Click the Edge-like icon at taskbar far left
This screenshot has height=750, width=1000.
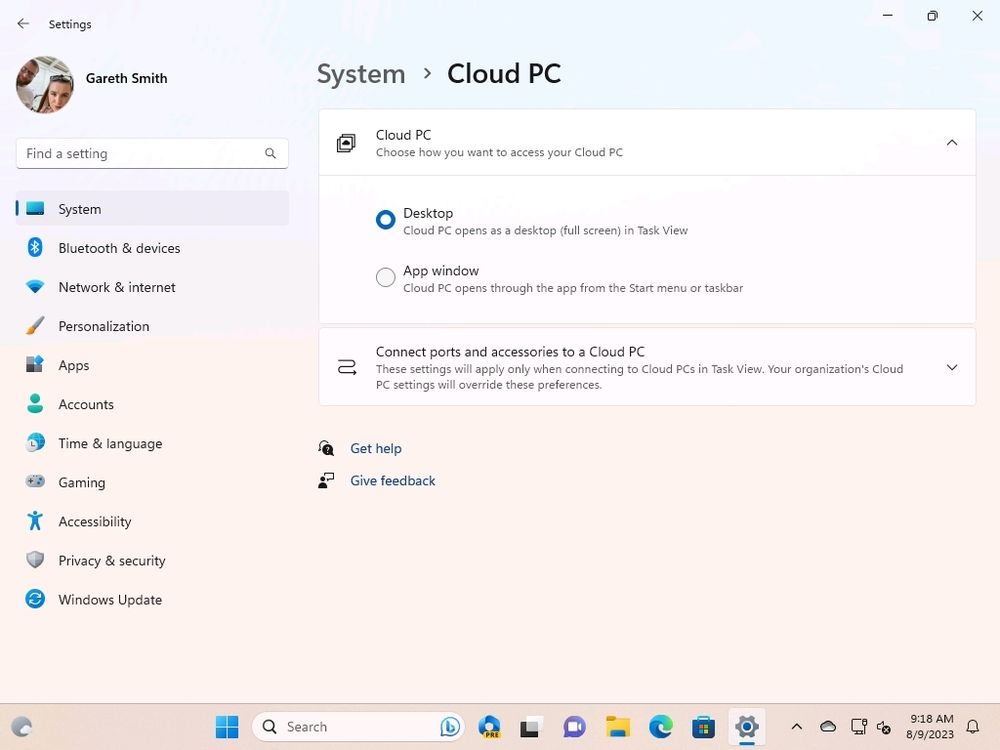tap(22, 727)
